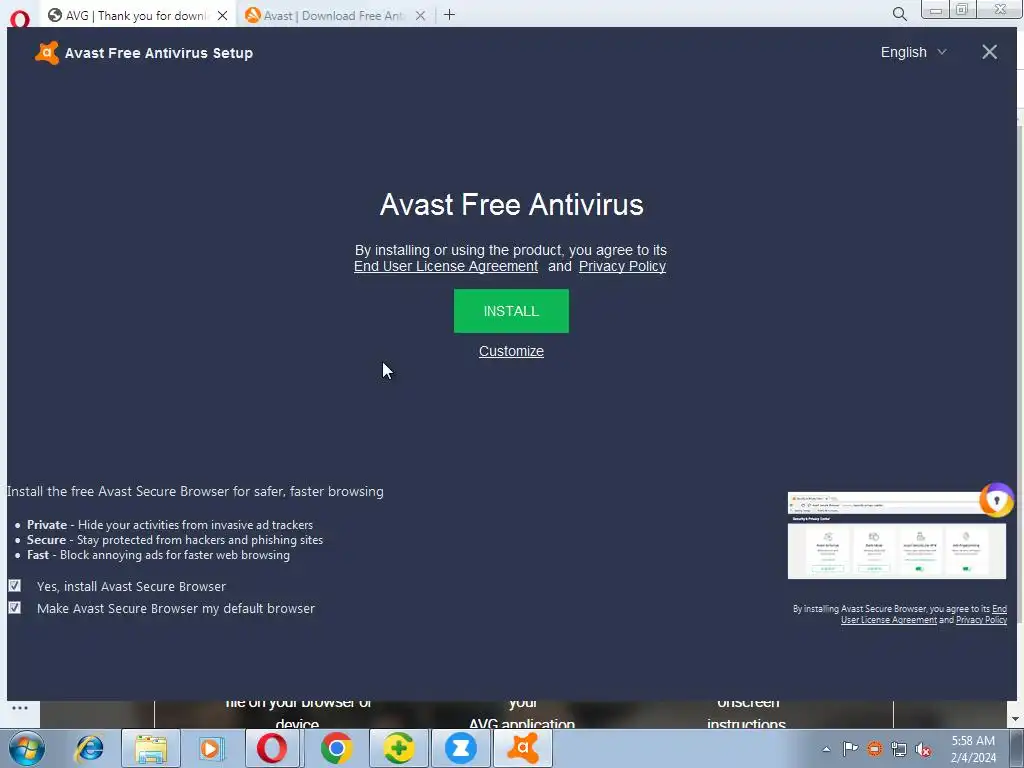Click the Avast Secure Browser preview thumbnail
Image resolution: width=1024 pixels, height=768 pixels.
[x=897, y=536]
